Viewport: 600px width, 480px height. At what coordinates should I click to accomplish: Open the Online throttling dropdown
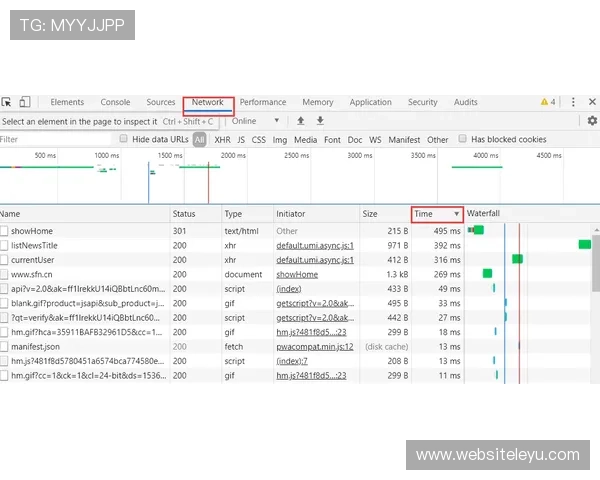pos(255,121)
